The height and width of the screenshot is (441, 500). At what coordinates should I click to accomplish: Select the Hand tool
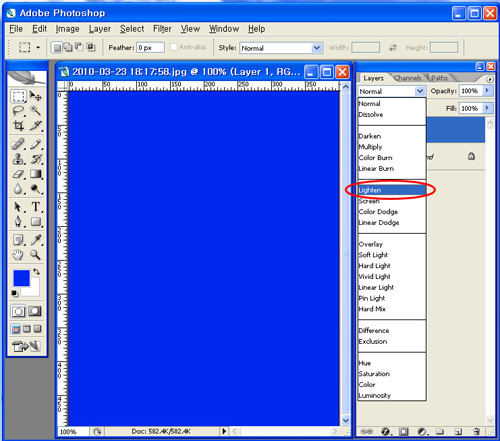[x=18, y=255]
